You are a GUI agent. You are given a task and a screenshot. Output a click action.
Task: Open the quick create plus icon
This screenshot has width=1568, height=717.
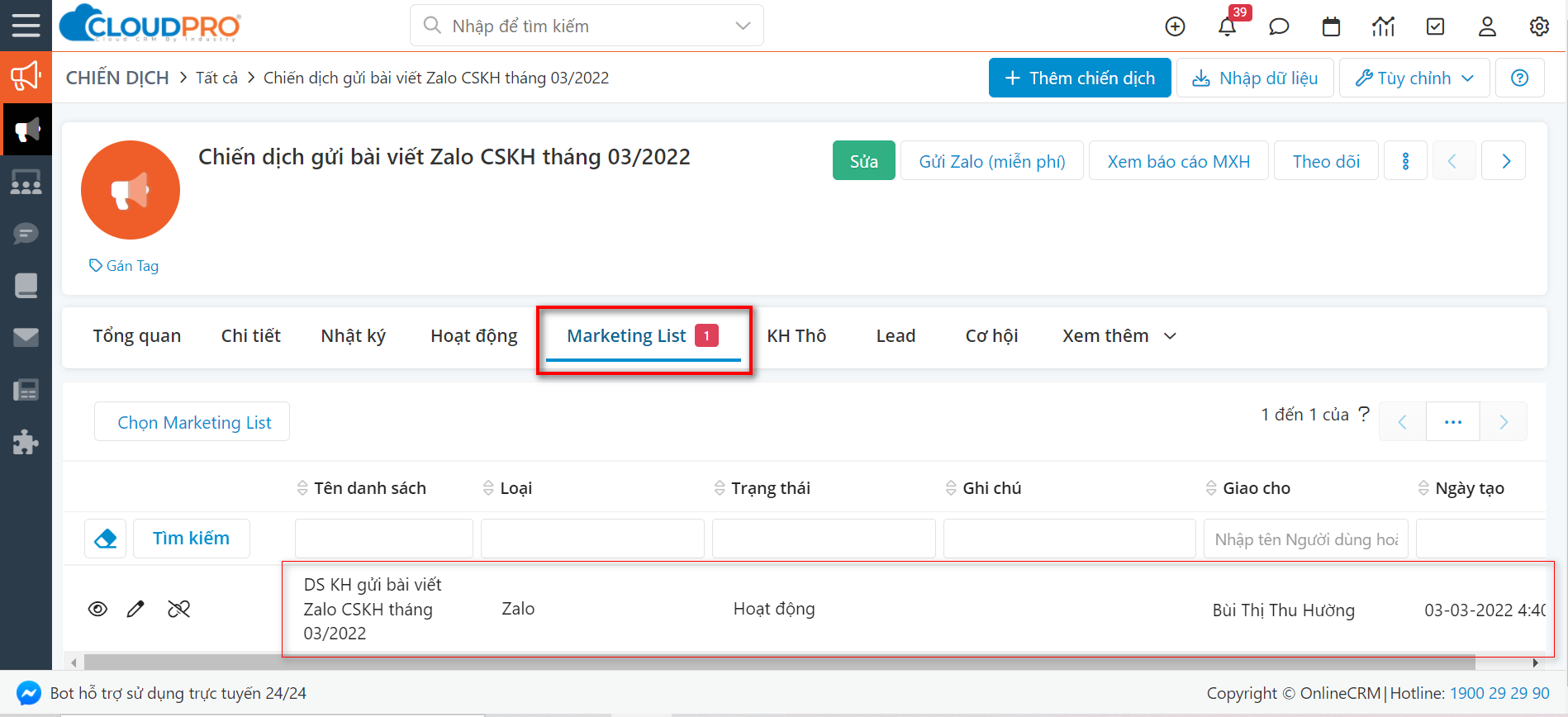tap(1175, 26)
